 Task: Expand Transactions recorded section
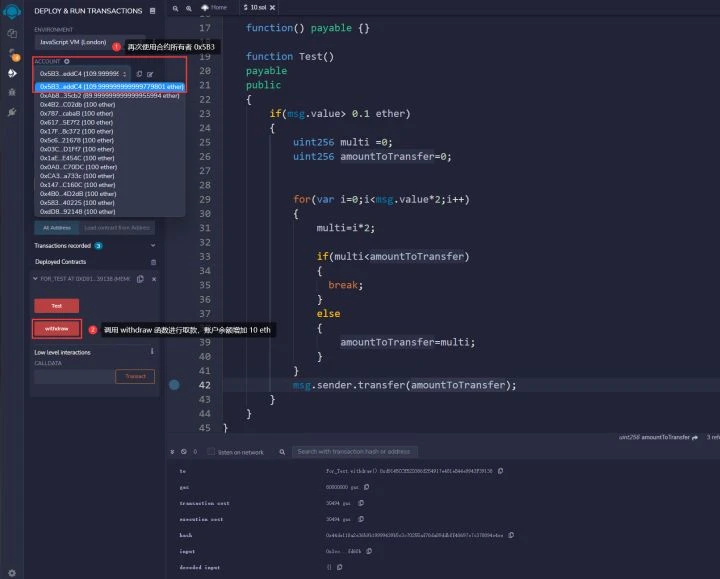click(153, 246)
